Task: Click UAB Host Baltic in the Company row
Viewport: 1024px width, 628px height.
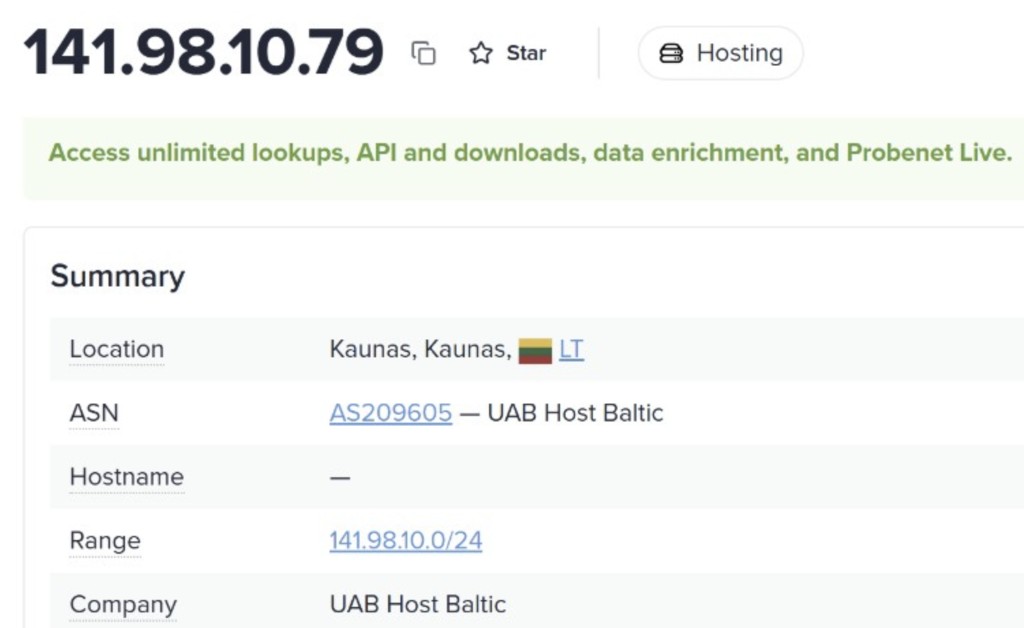Action: pyautogui.click(x=418, y=604)
